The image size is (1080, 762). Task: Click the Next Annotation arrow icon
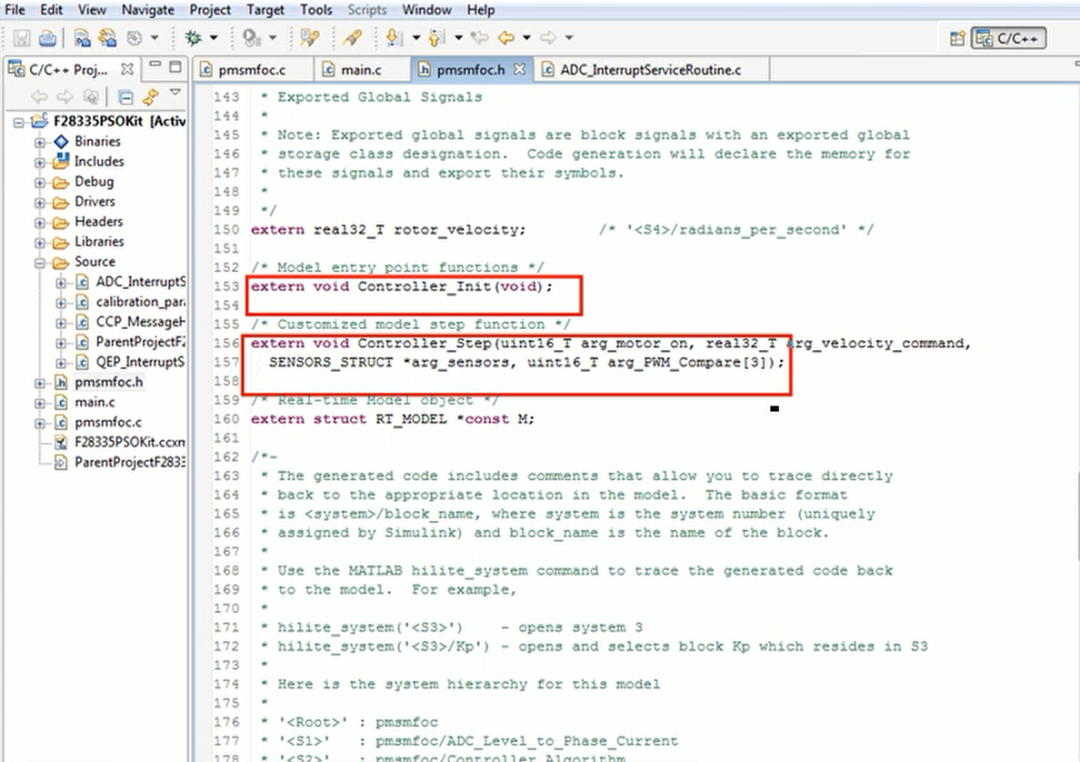pyautogui.click(x=394, y=37)
